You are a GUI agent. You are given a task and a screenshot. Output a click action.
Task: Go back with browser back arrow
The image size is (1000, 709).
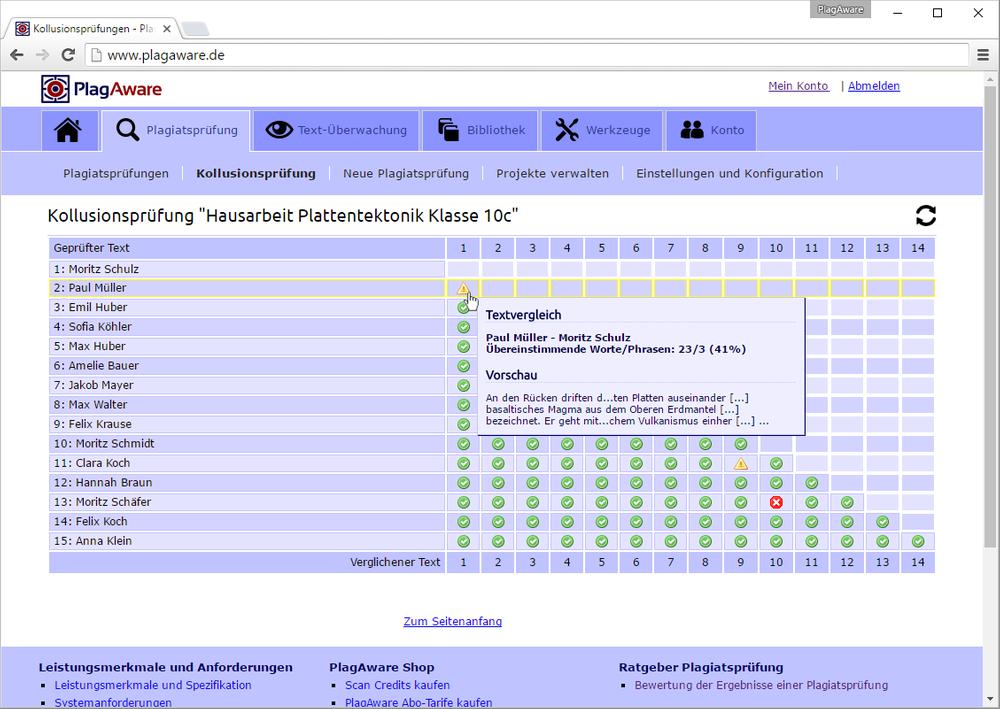click(x=17, y=55)
